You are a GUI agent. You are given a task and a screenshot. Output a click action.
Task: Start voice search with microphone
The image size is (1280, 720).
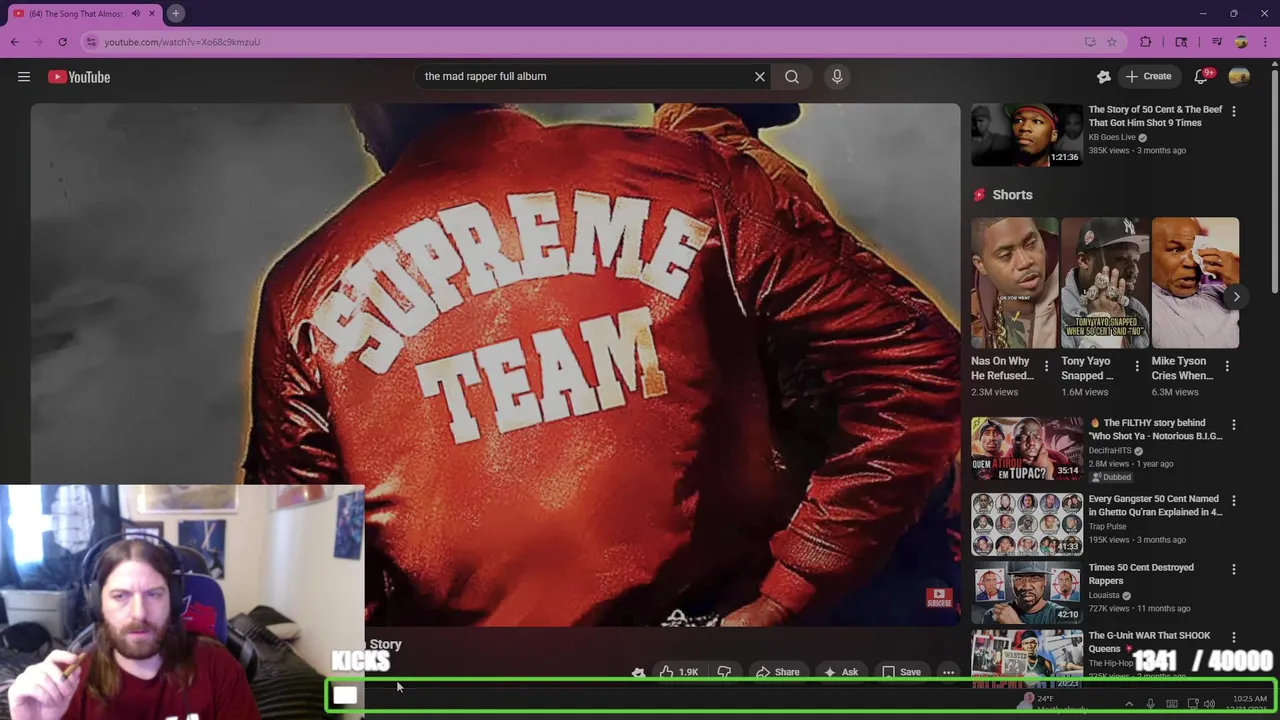click(x=837, y=76)
